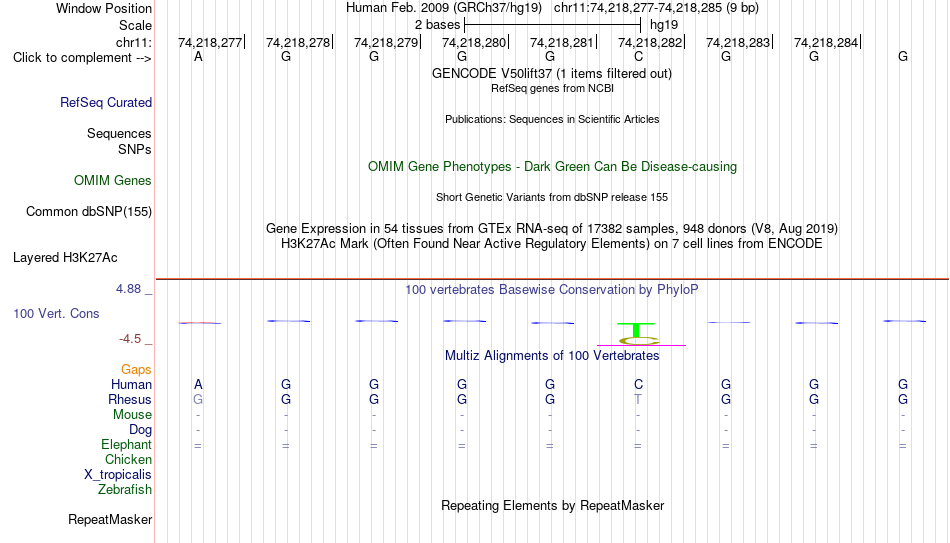Click the 74,218,277 position marker
Image resolution: width=950 pixels, height=543 pixels.
(210, 42)
